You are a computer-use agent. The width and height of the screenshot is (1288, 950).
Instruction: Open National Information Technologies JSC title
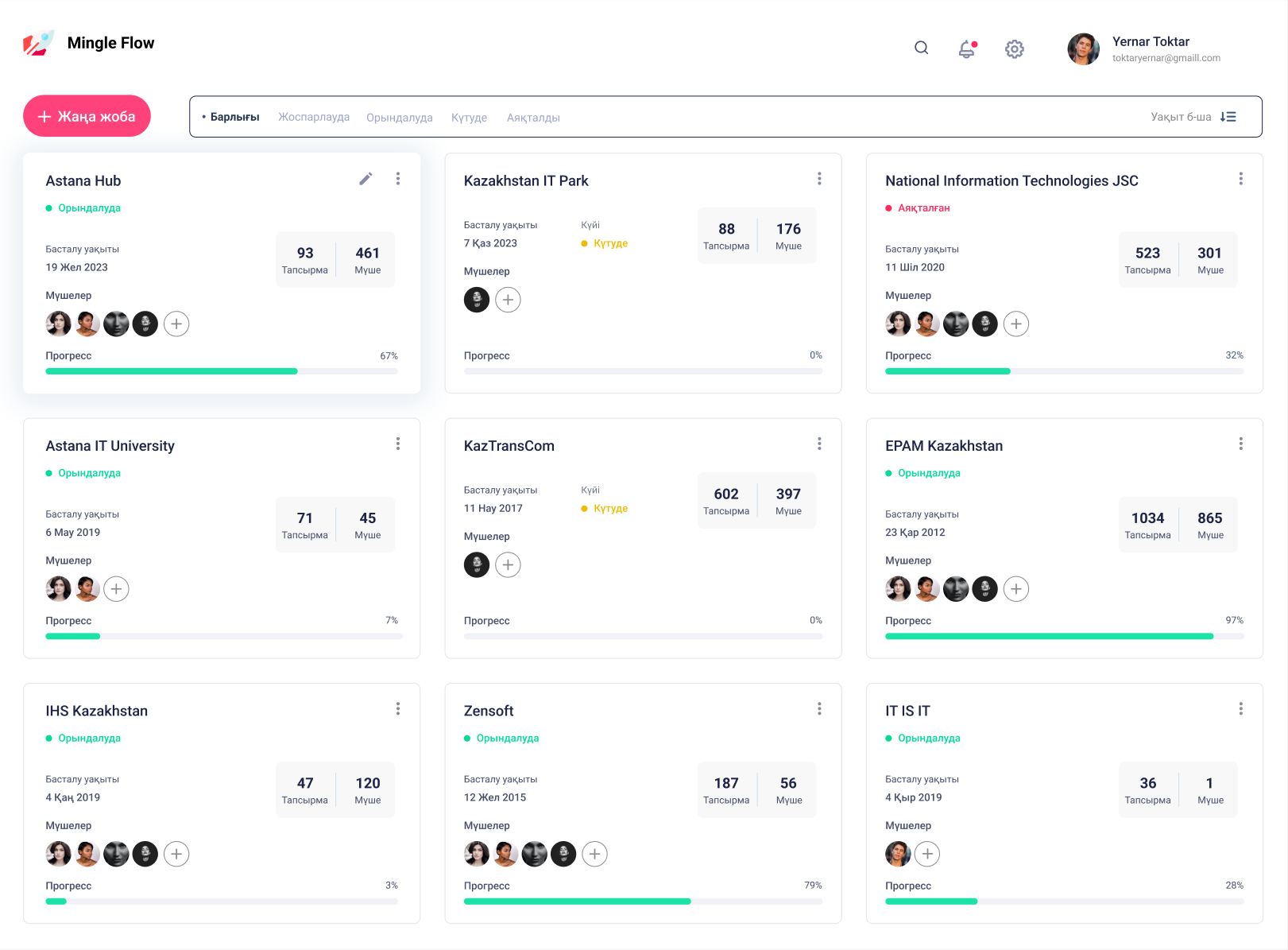(1011, 180)
